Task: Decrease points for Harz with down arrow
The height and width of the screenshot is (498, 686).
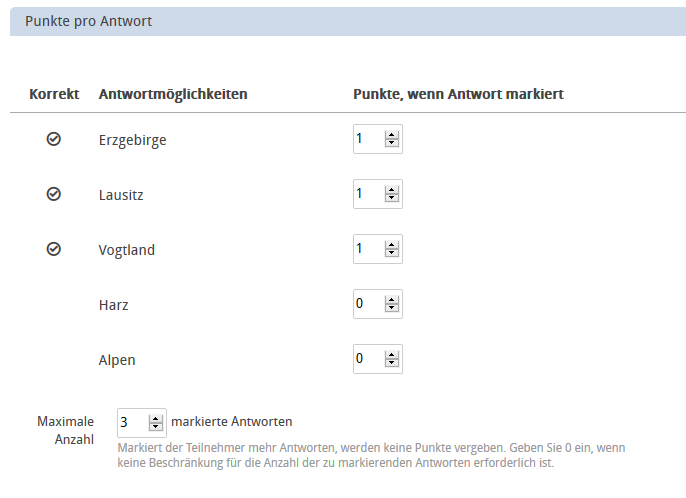Action: coord(392,309)
